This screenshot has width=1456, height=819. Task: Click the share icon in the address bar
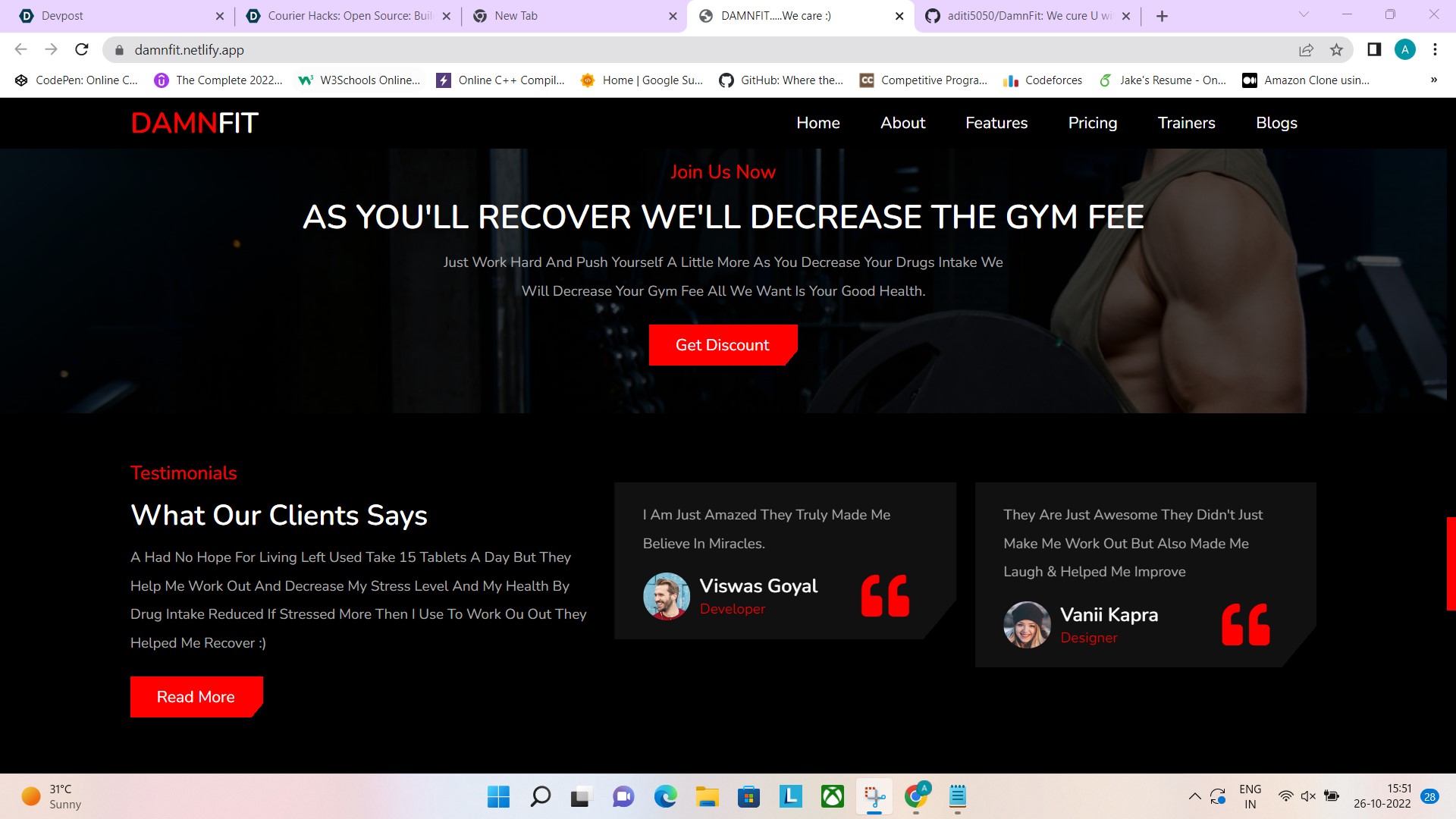1306,50
